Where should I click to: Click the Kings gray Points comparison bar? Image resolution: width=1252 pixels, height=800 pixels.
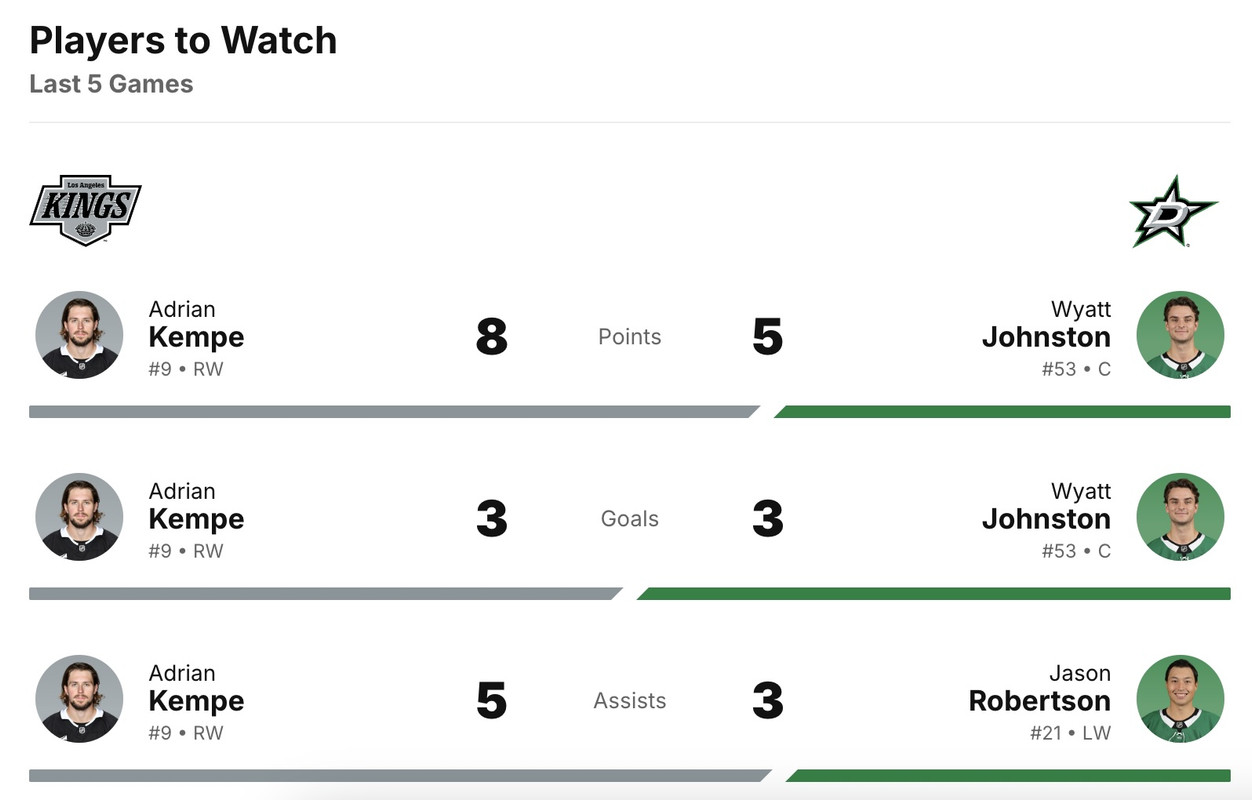tap(390, 411)
